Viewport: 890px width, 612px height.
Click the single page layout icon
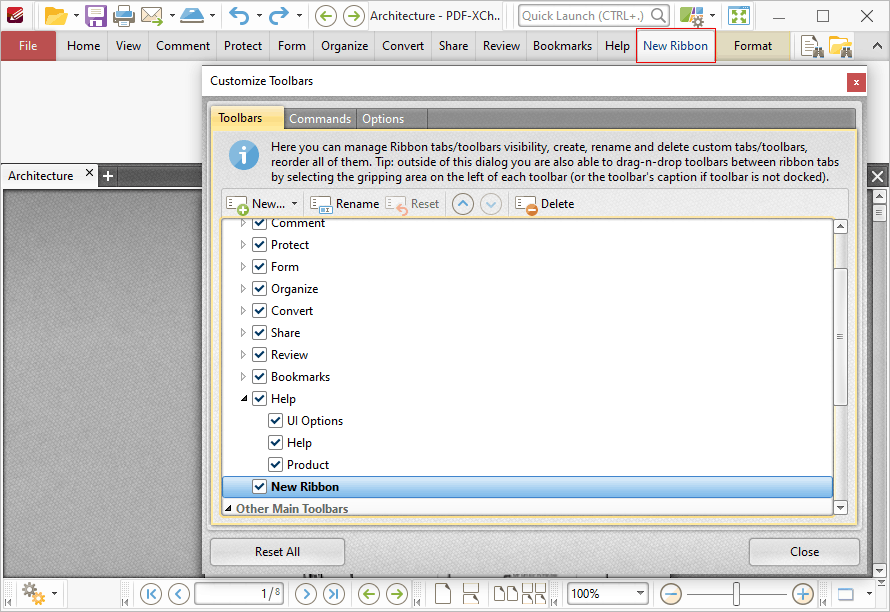point(443,594)
